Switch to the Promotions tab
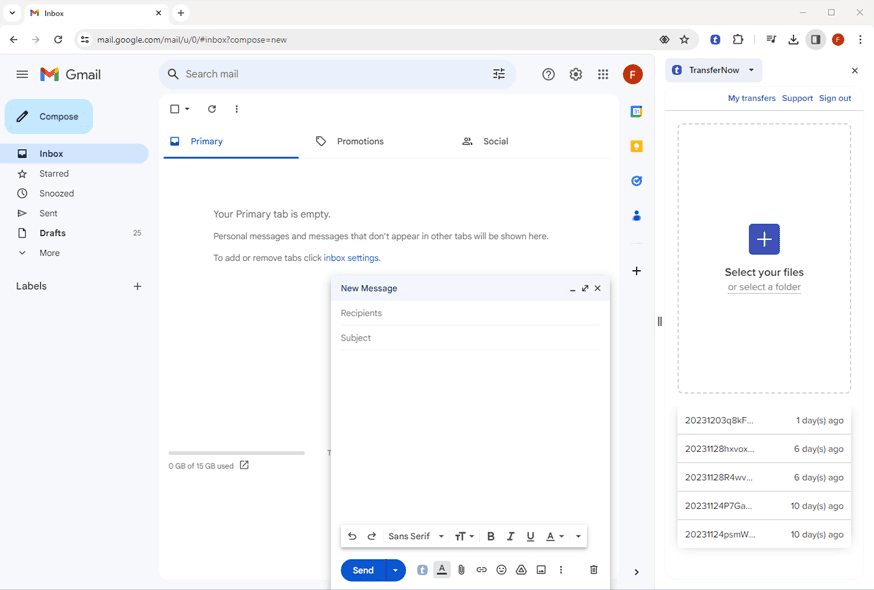Viewport: 874px width, 590px height. pyautogui.click(x=360, y=141)
